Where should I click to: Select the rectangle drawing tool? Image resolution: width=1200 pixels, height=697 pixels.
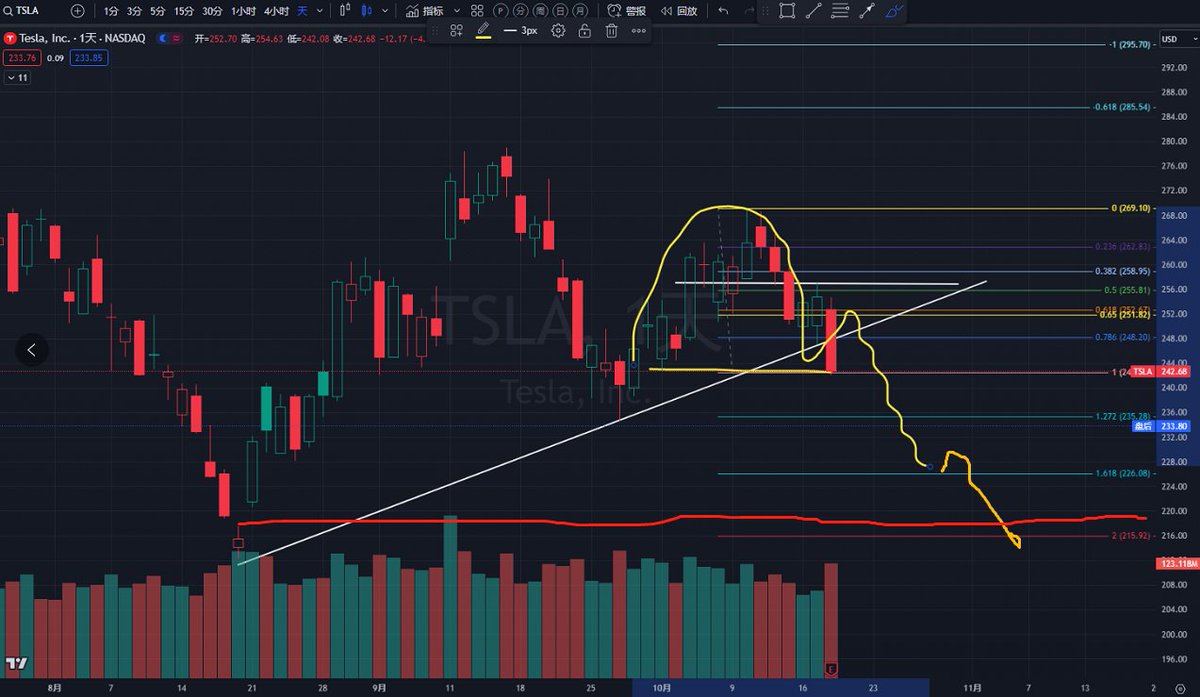[787, 11]
